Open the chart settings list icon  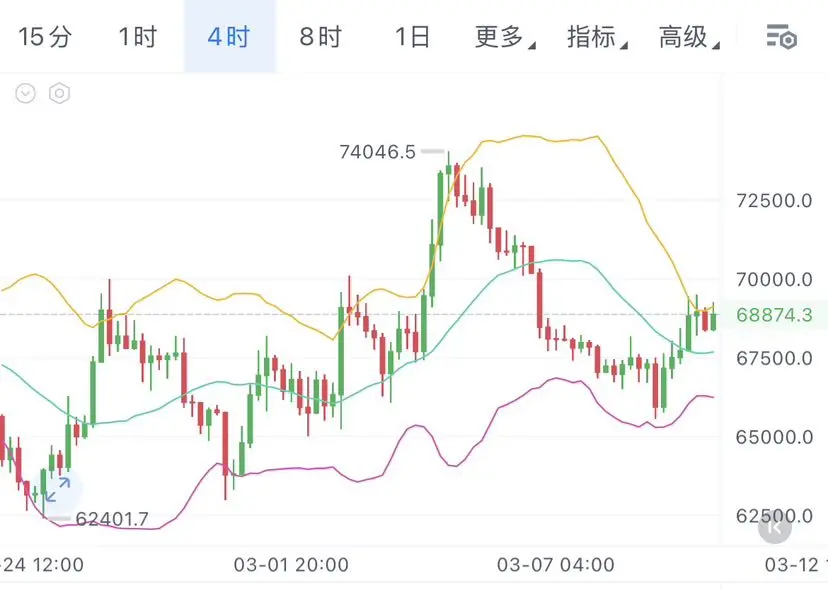click(x=781, y=37)
